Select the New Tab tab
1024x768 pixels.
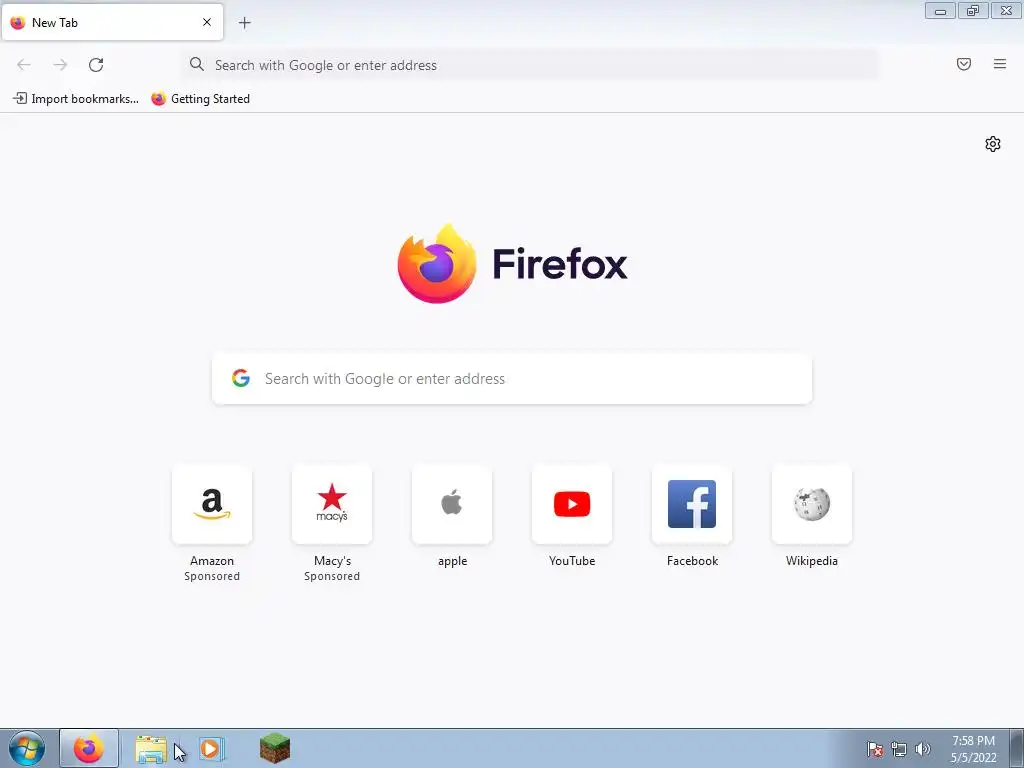click(x=112, y=22)
